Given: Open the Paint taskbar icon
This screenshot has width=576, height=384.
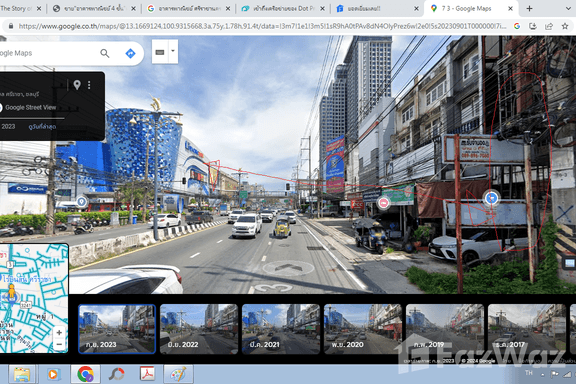Looking at the screenshot, I should pos(178,374).
